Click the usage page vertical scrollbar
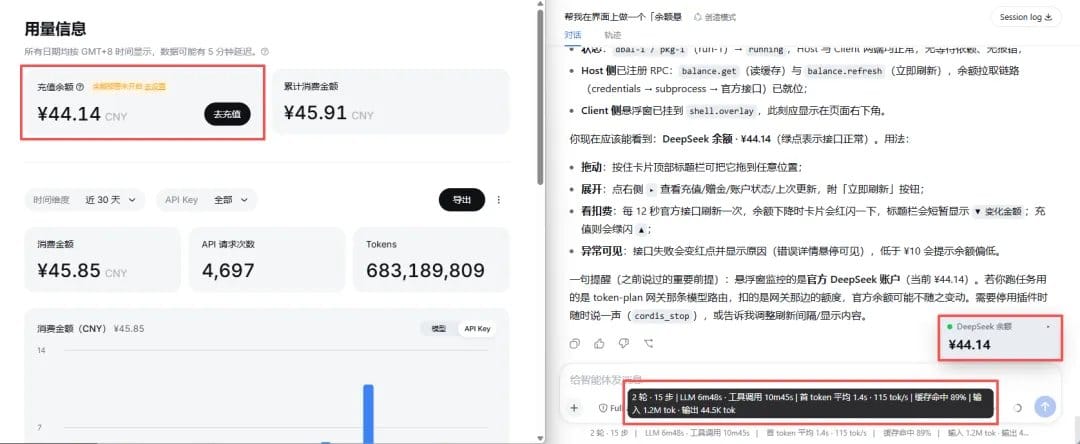The height and width of the screenshot is (444, 1080). (540, 96)
